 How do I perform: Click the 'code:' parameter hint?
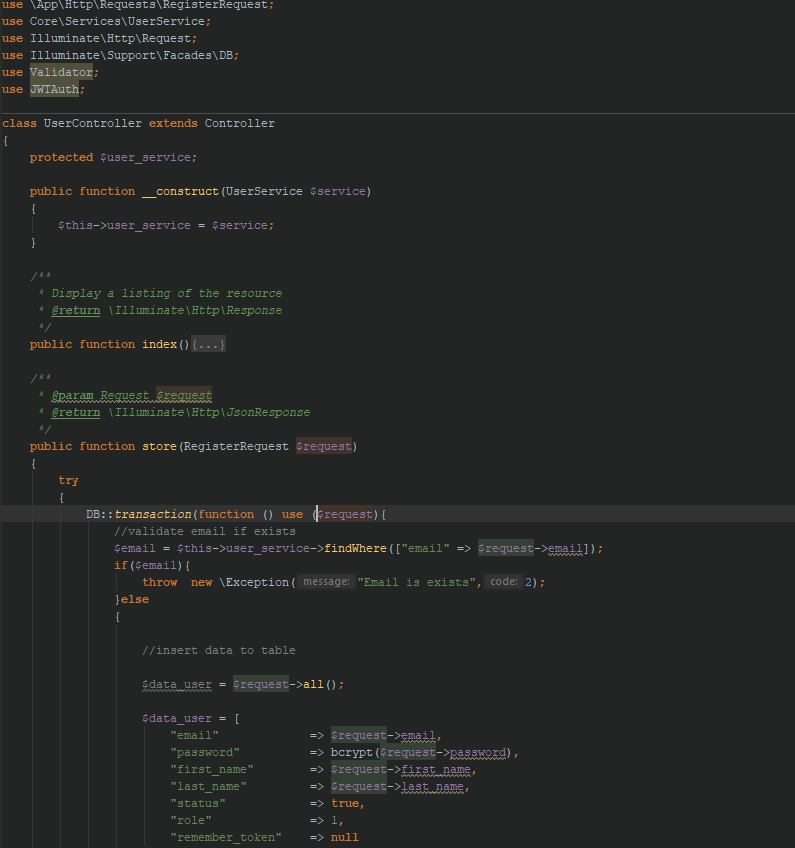coord(504,582)
